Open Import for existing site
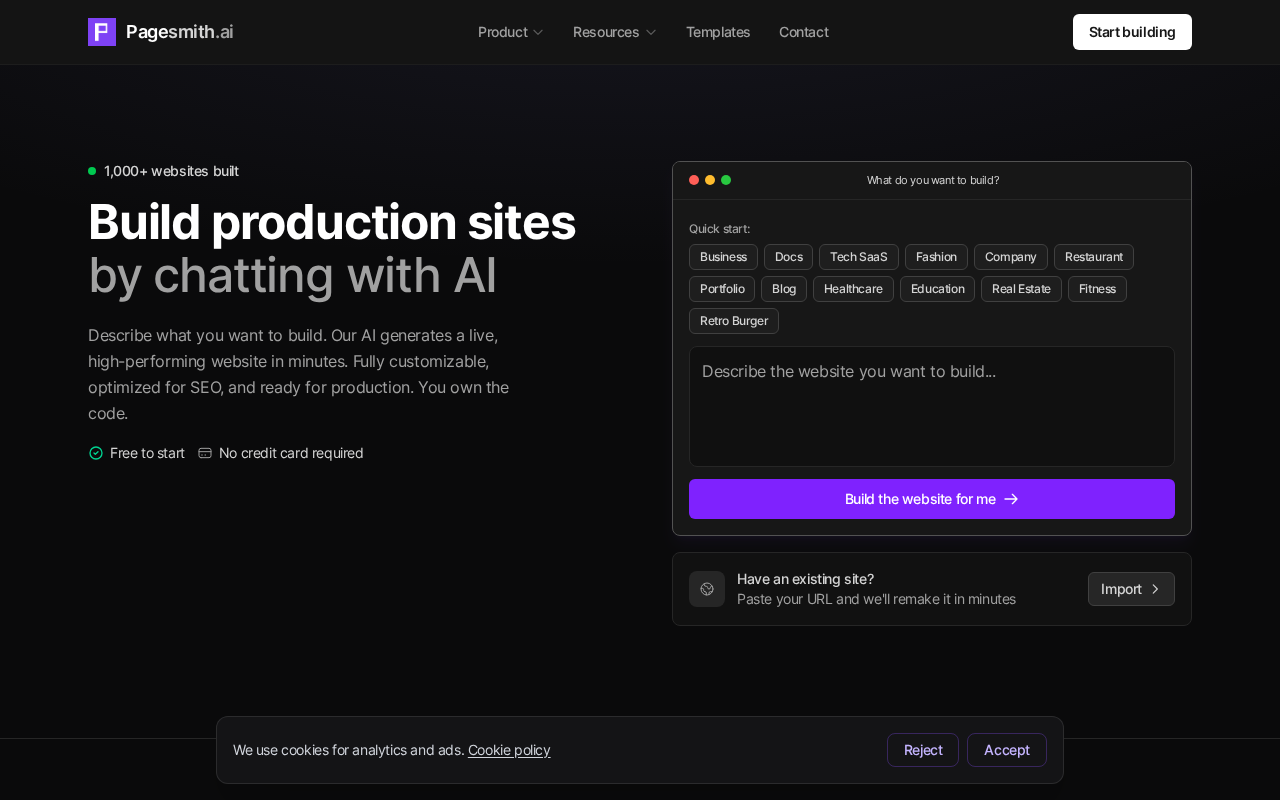Viewport: 1280px width, 800px height. [x=1131, y=589]
